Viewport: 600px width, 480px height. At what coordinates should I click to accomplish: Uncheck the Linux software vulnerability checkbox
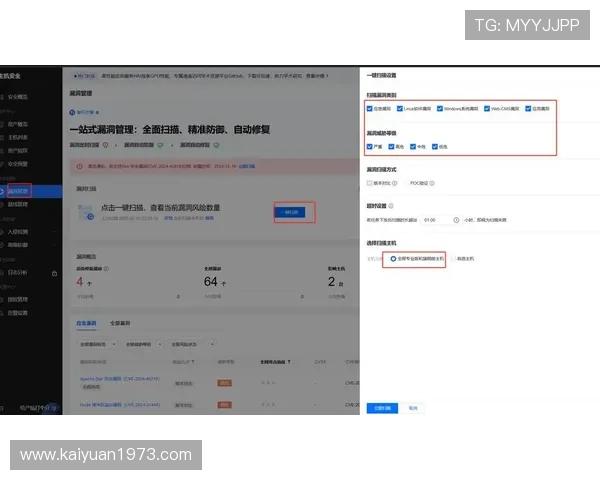(x=399, y=109)
